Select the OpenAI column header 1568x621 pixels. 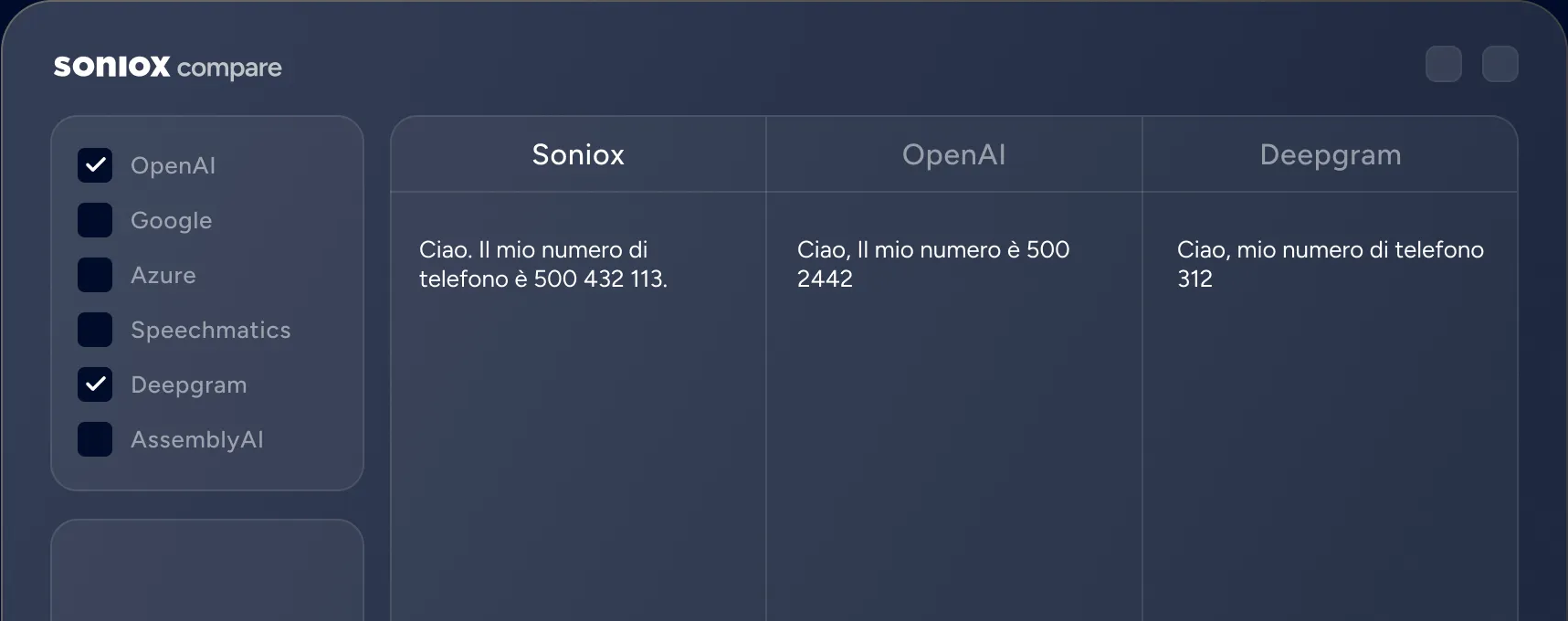point(953,154)
